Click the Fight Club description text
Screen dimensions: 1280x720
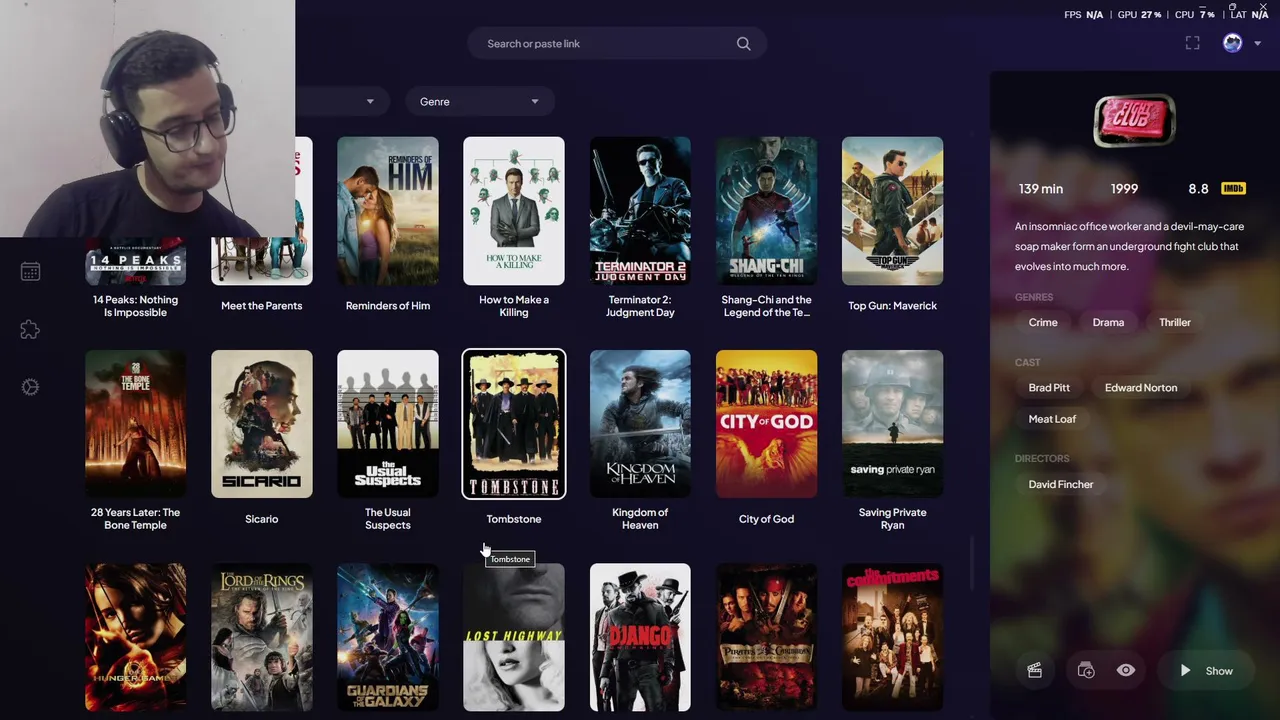click(1130, 247)
